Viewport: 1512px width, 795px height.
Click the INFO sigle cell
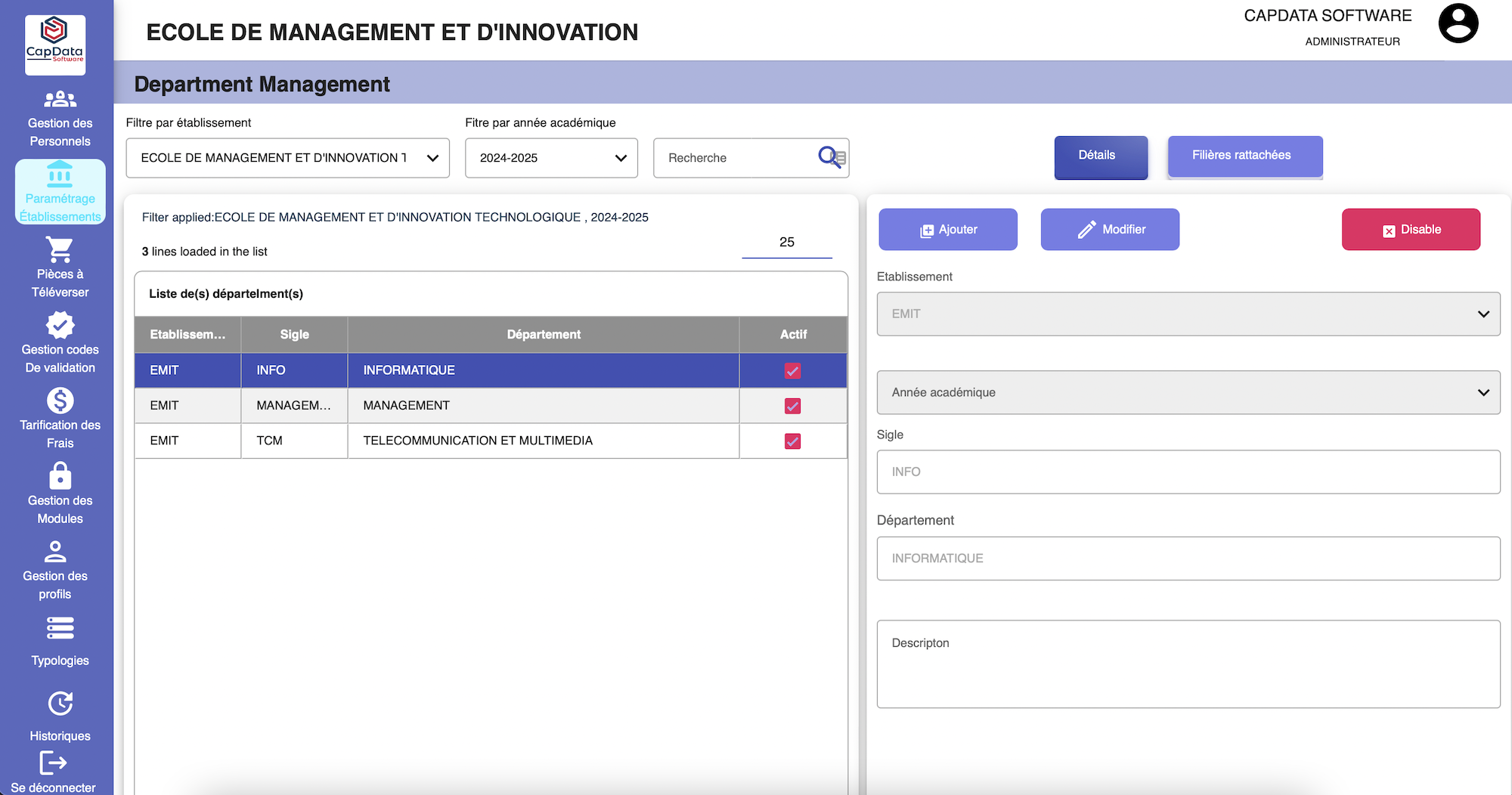[x=294, y=370]
